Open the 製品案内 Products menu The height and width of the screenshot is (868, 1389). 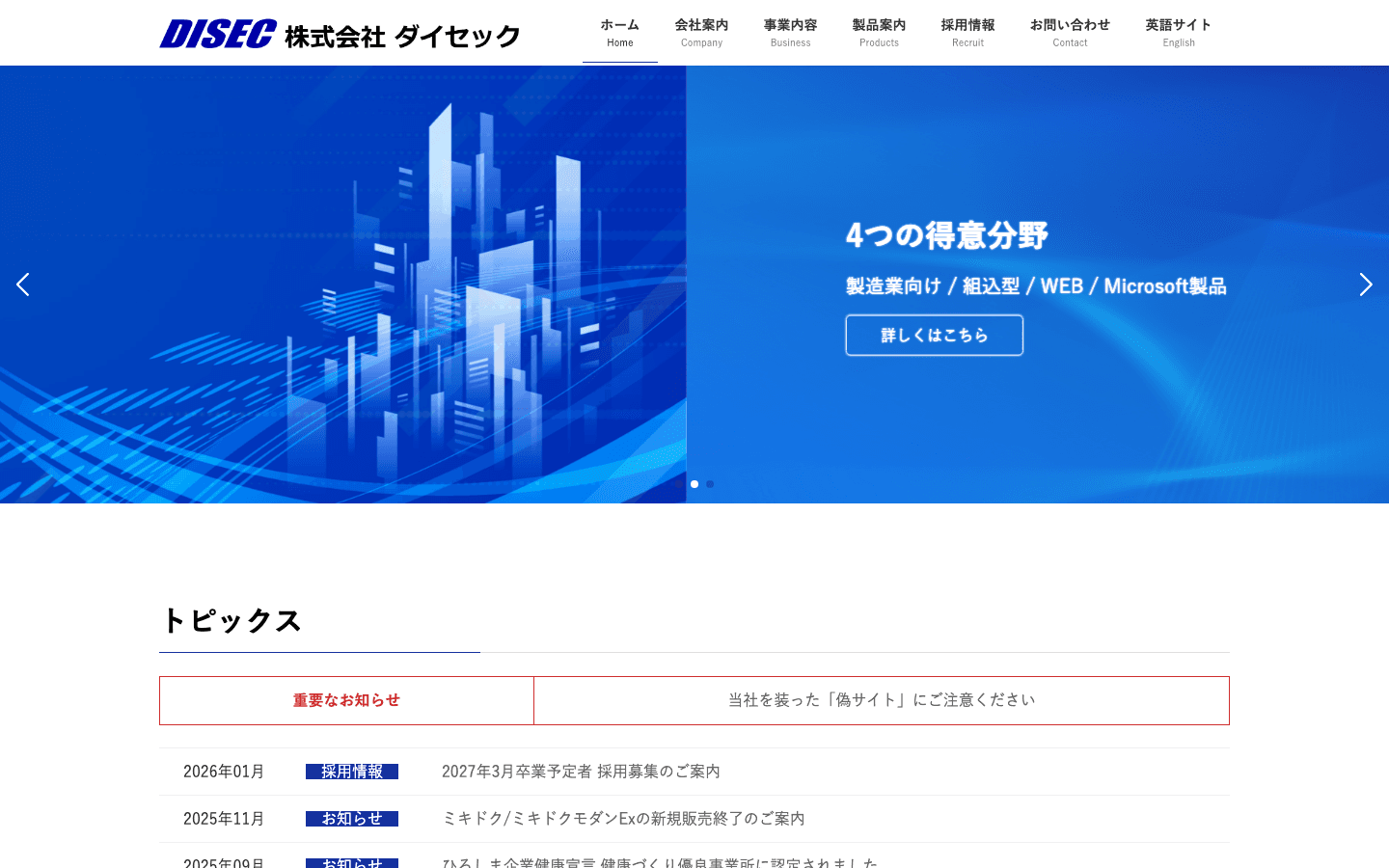point(879,33)
